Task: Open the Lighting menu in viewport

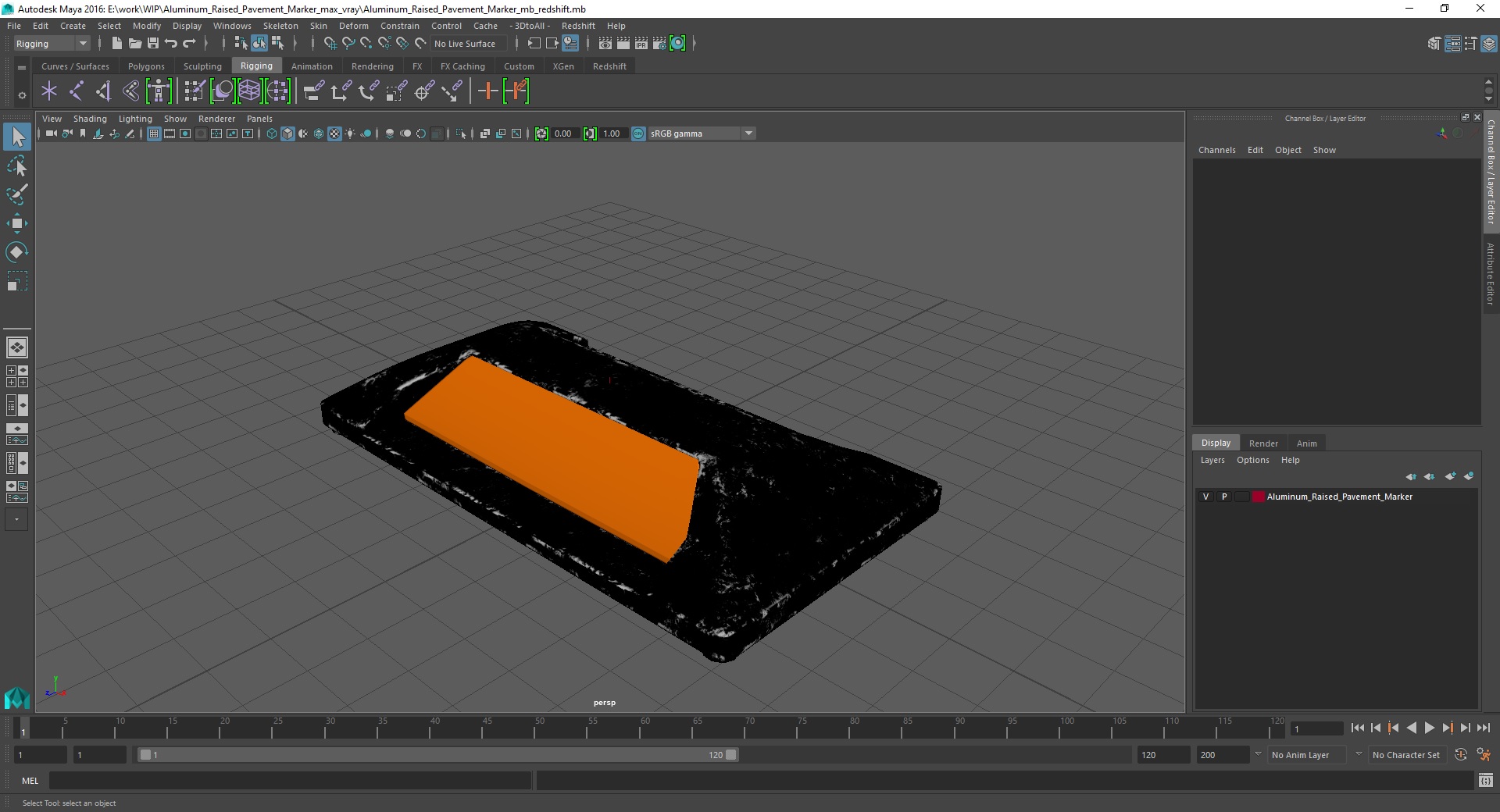Action: pyautogui.click(x=135, y=119)
